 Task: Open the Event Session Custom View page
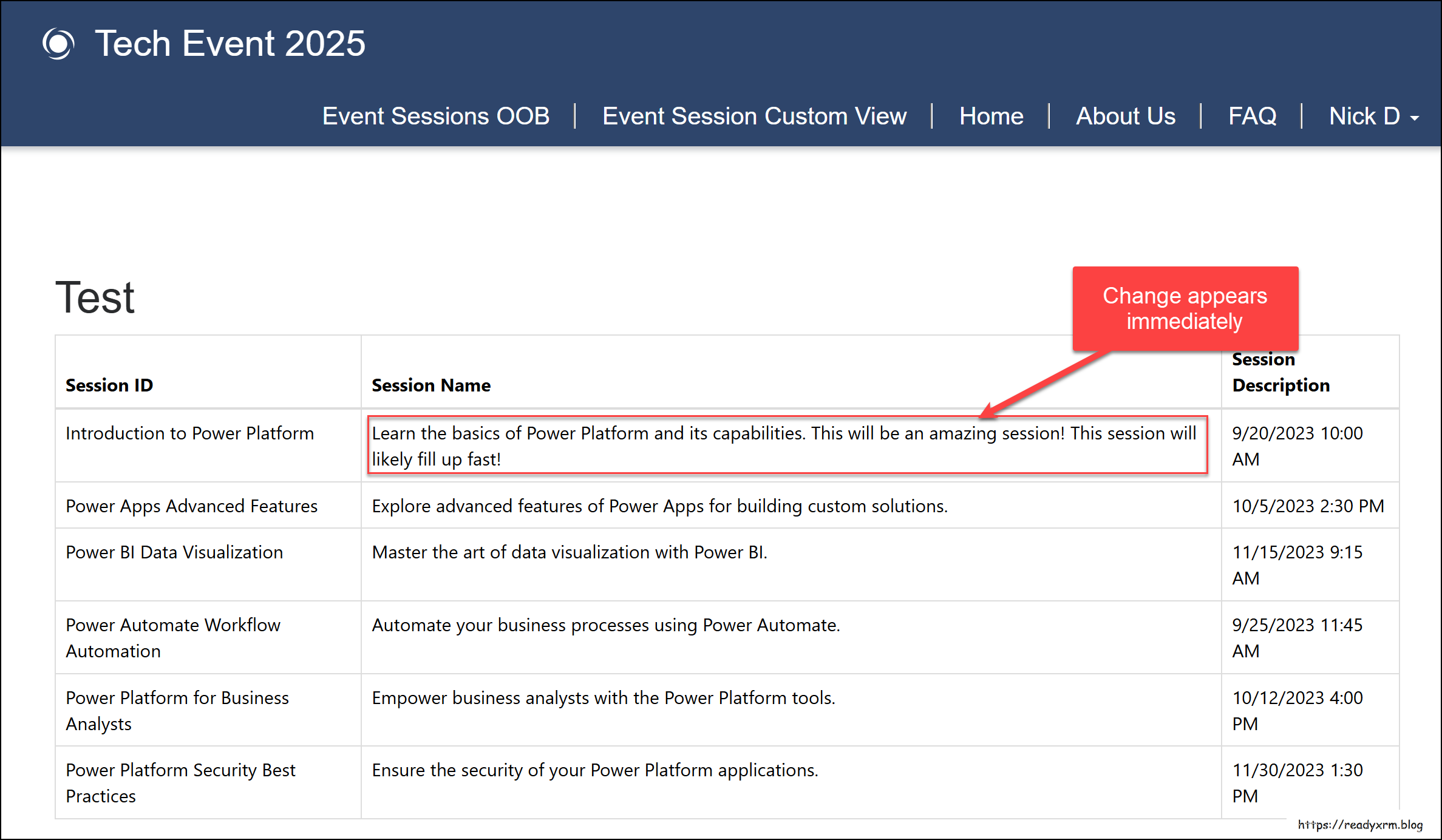pos(755,116)
